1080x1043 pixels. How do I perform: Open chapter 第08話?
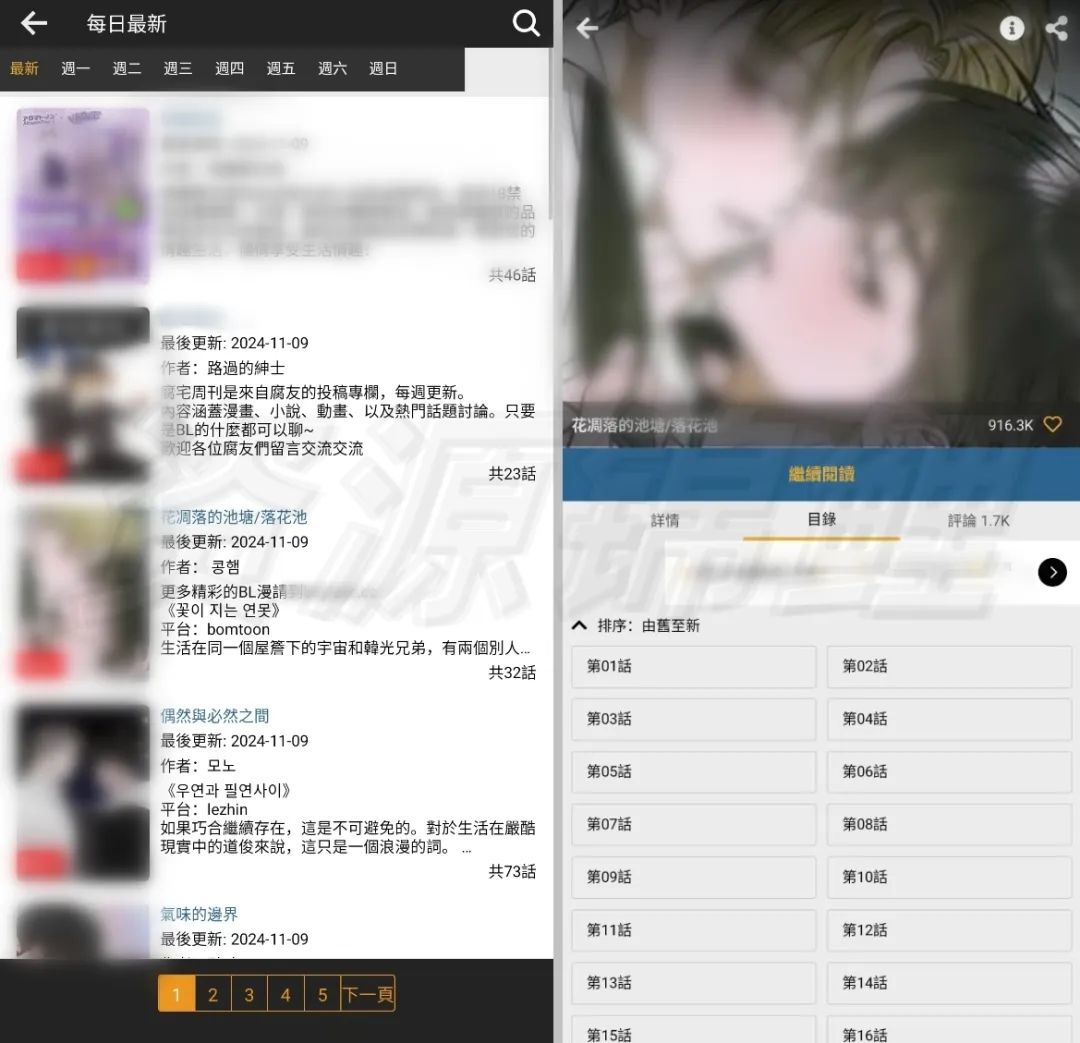(949, 825)
